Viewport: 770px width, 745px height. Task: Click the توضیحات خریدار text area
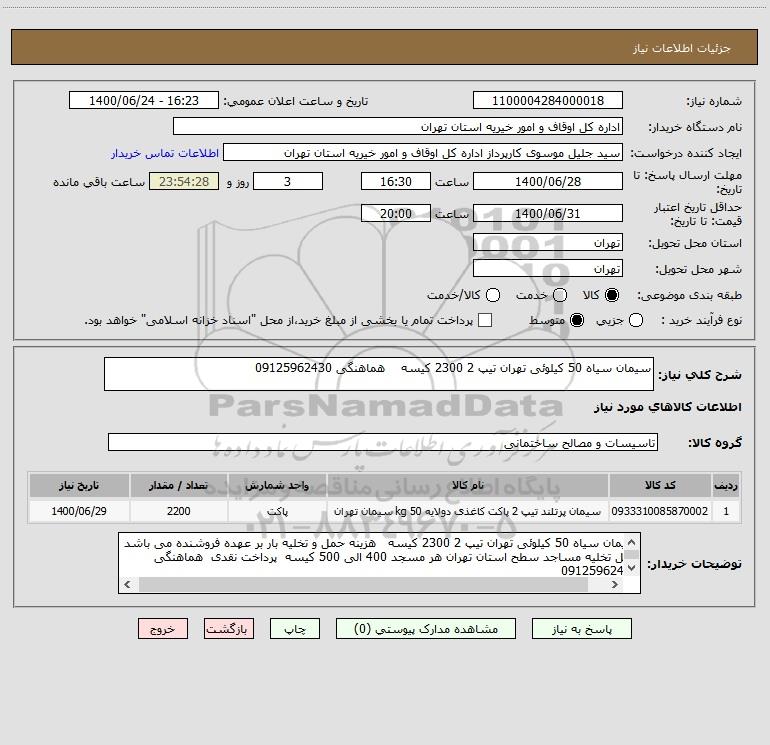pos(379,563)
